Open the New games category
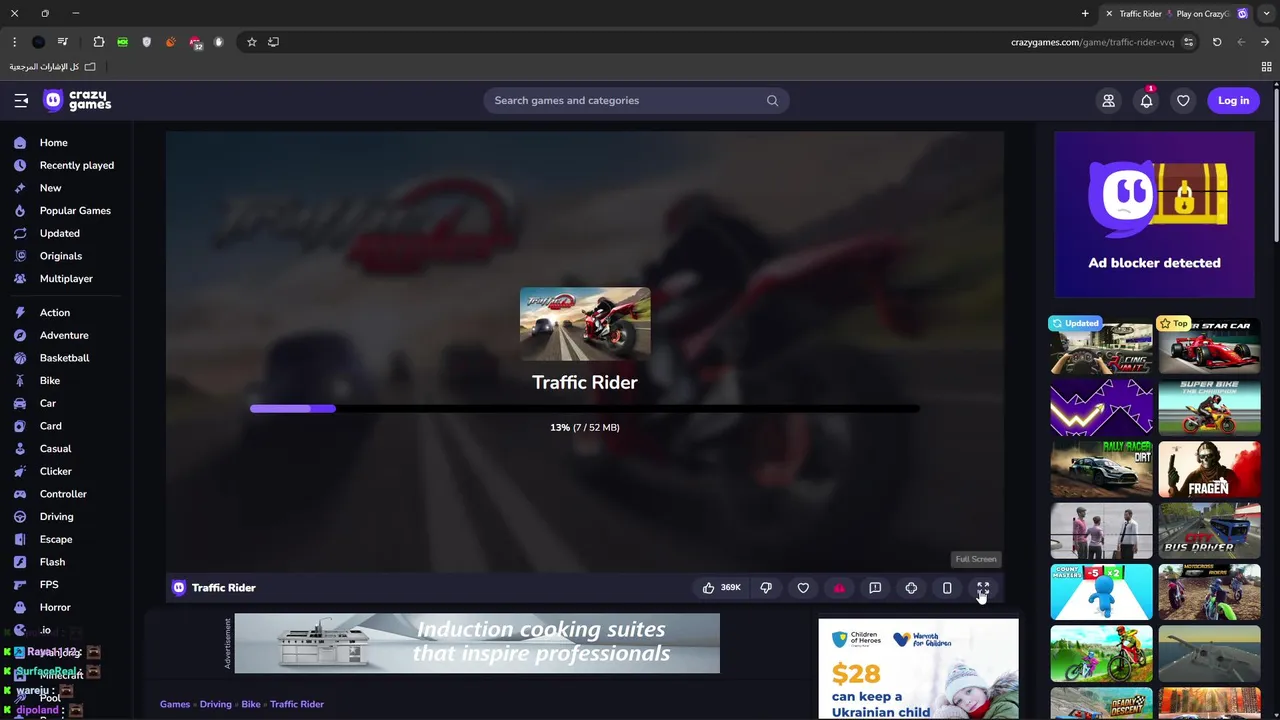1280x720 pixels. click(50, 188)
